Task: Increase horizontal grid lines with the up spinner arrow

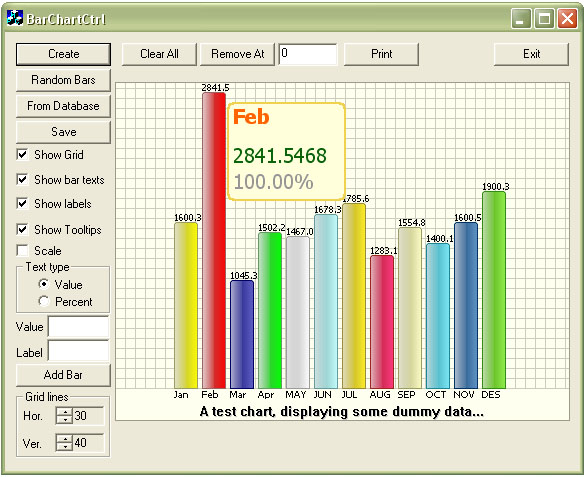Action: [64, 412]
